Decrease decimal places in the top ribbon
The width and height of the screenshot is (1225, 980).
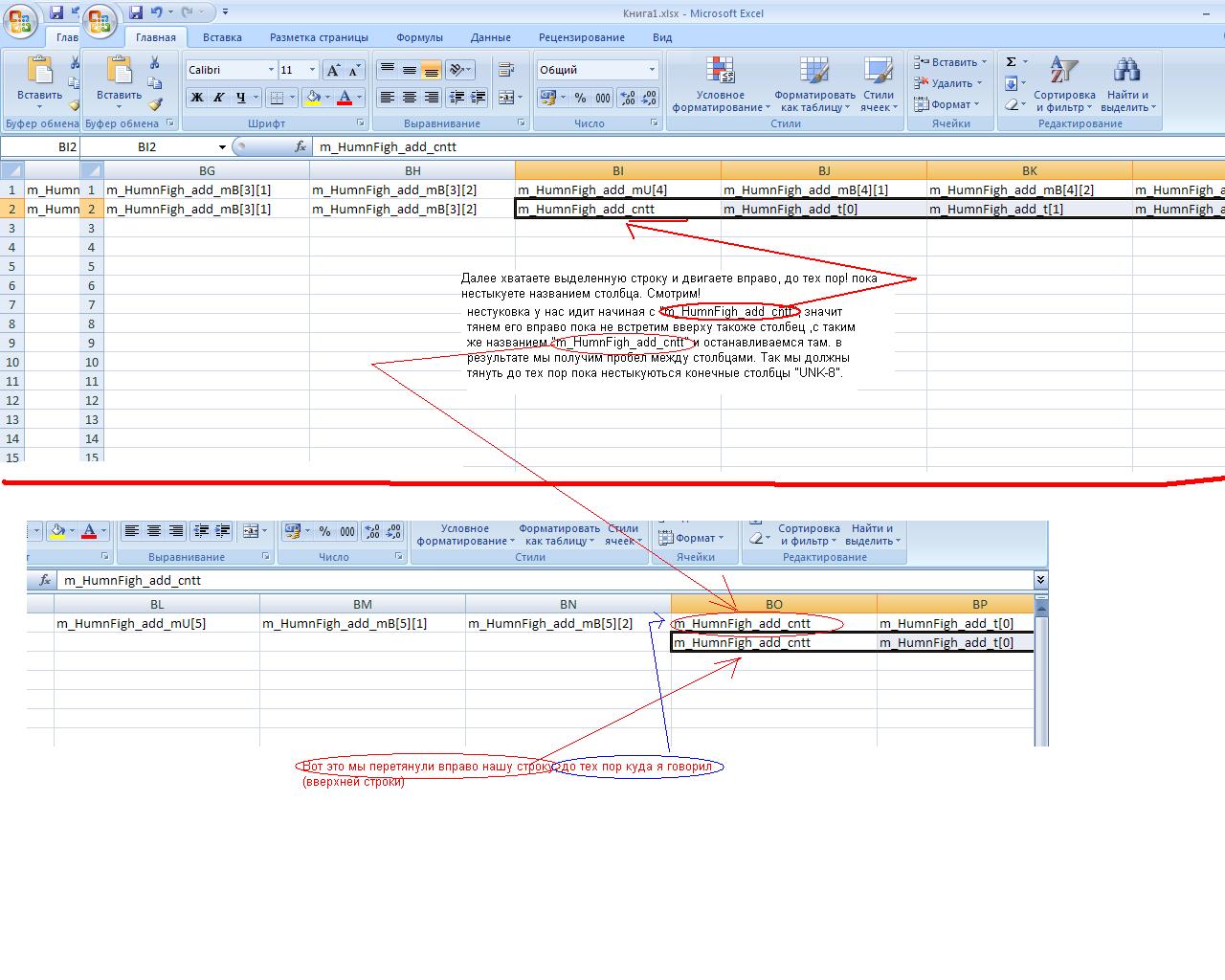pyautogui.click(x=649, y=97)
